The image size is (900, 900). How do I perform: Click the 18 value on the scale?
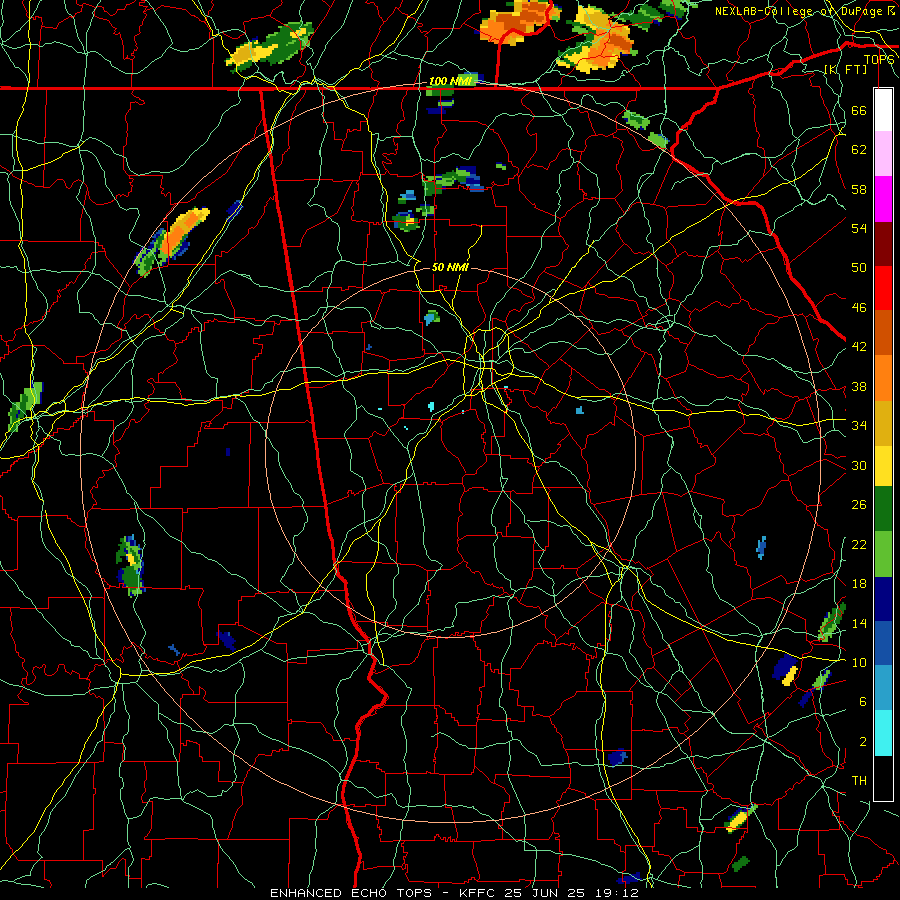pyautogui.click(x=859, y=584)
